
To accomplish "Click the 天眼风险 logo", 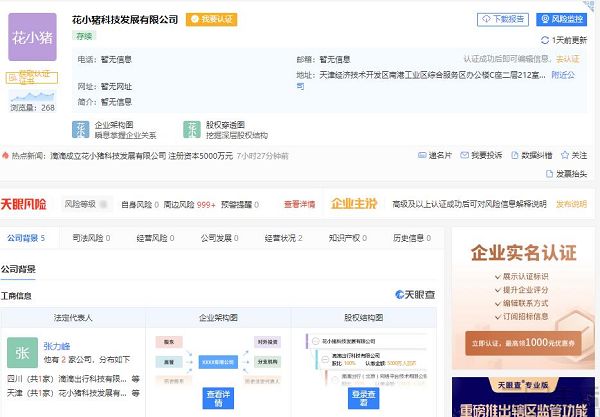I will [23, 204].
